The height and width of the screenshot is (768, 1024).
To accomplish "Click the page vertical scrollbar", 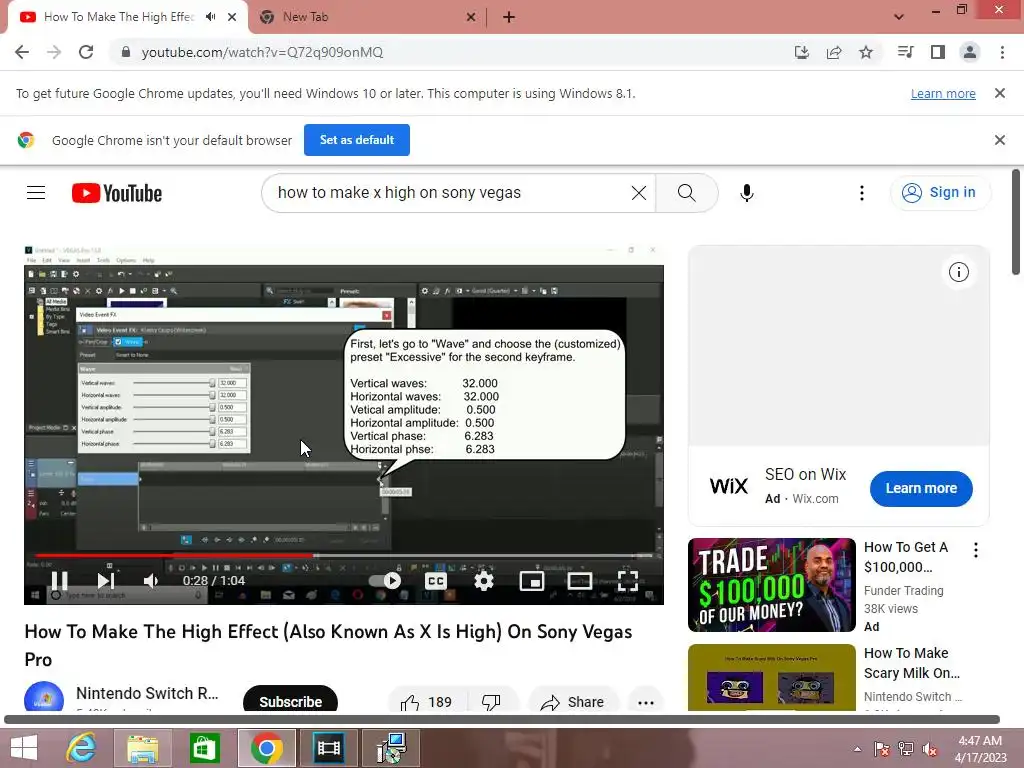I will coord(1016,222).
